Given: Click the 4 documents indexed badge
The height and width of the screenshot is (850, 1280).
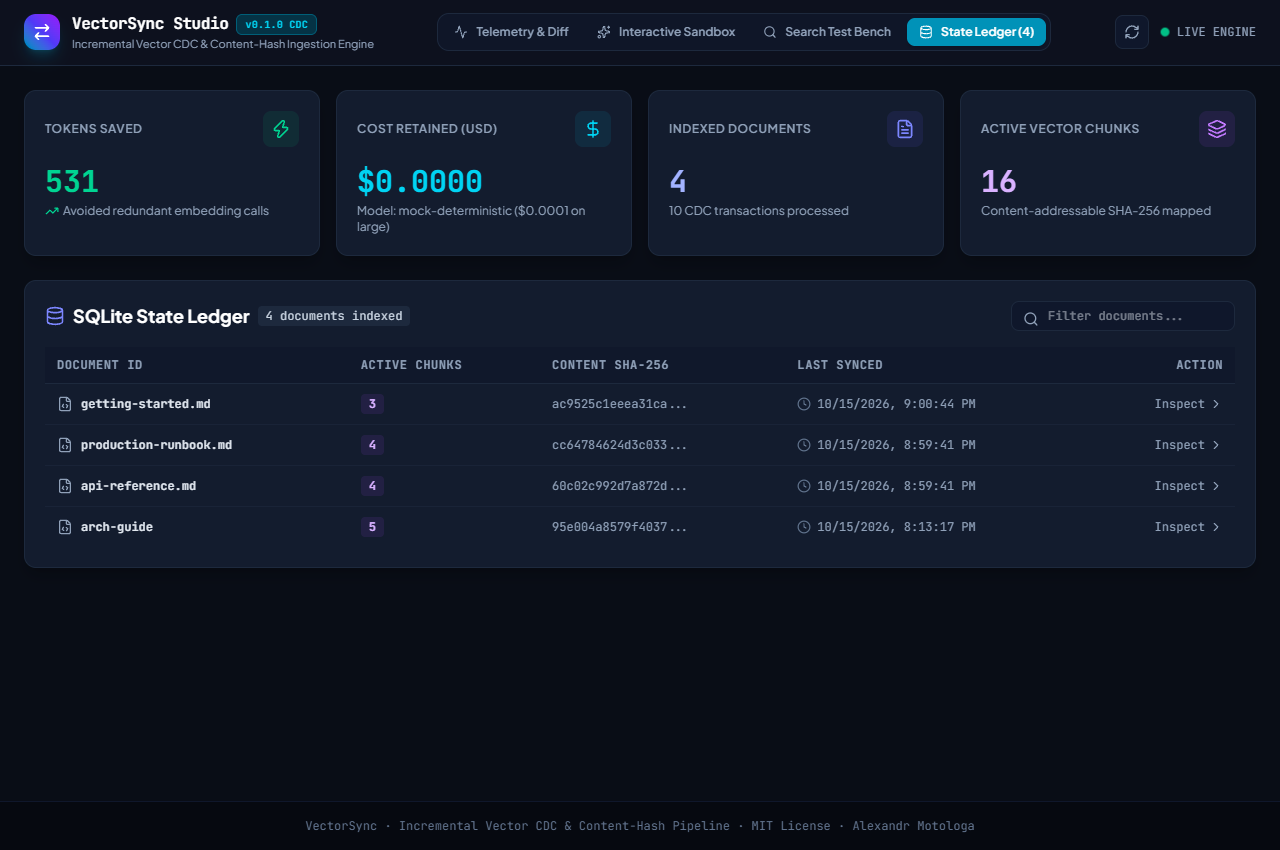Looking at the screenshot, I should [334, 316].
